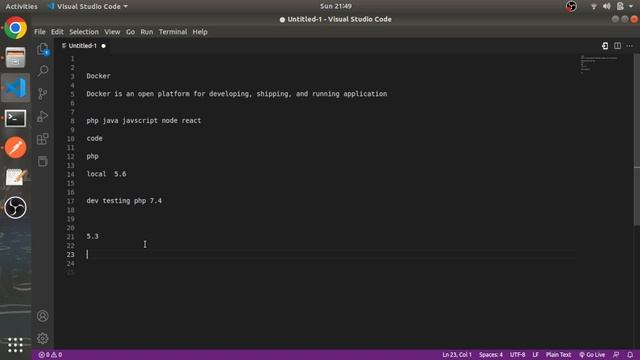Click the Go Live status bar button
Screen dimensions: 640x360
point(592,355)
